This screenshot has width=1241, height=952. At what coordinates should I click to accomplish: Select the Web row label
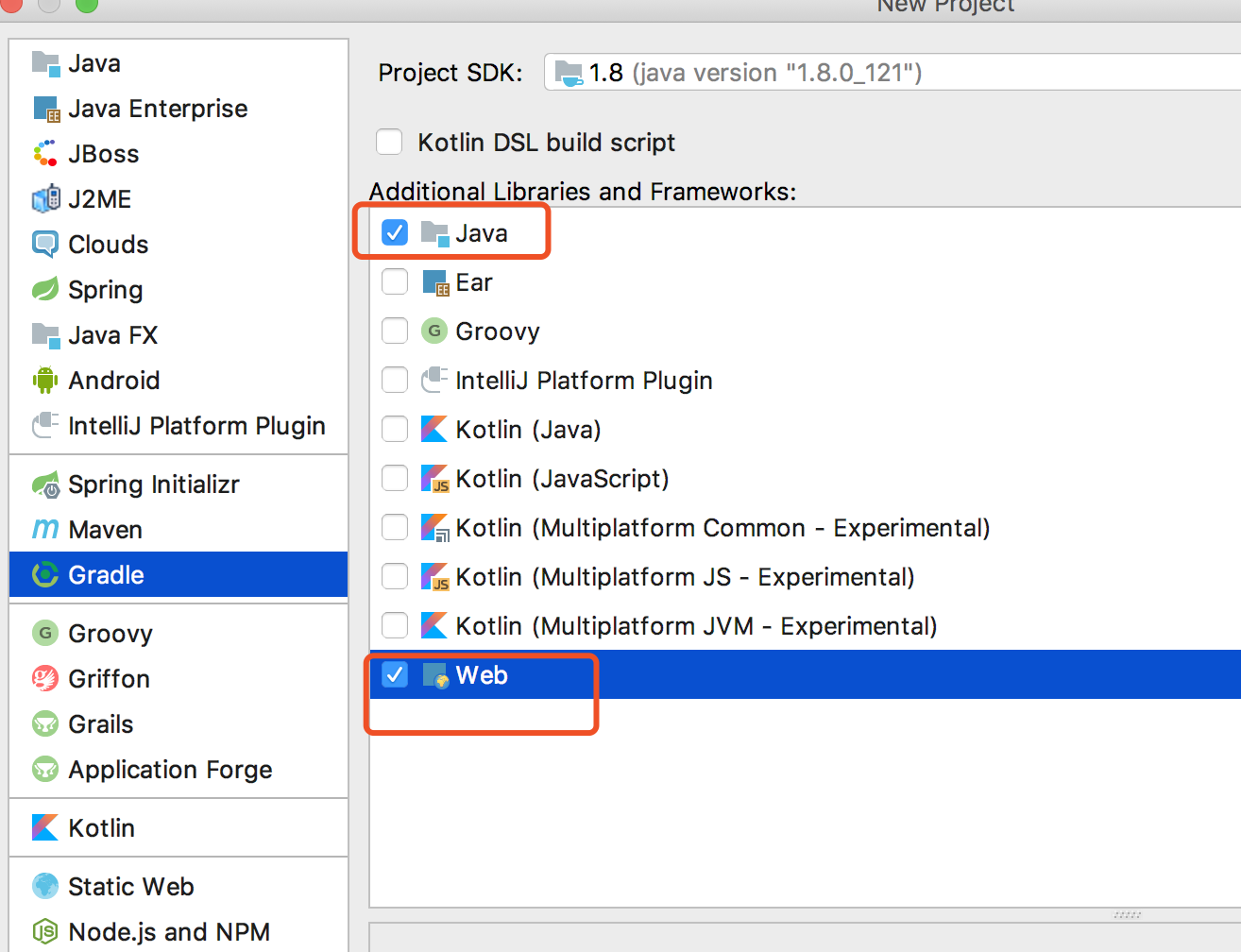tap(482, 675)
